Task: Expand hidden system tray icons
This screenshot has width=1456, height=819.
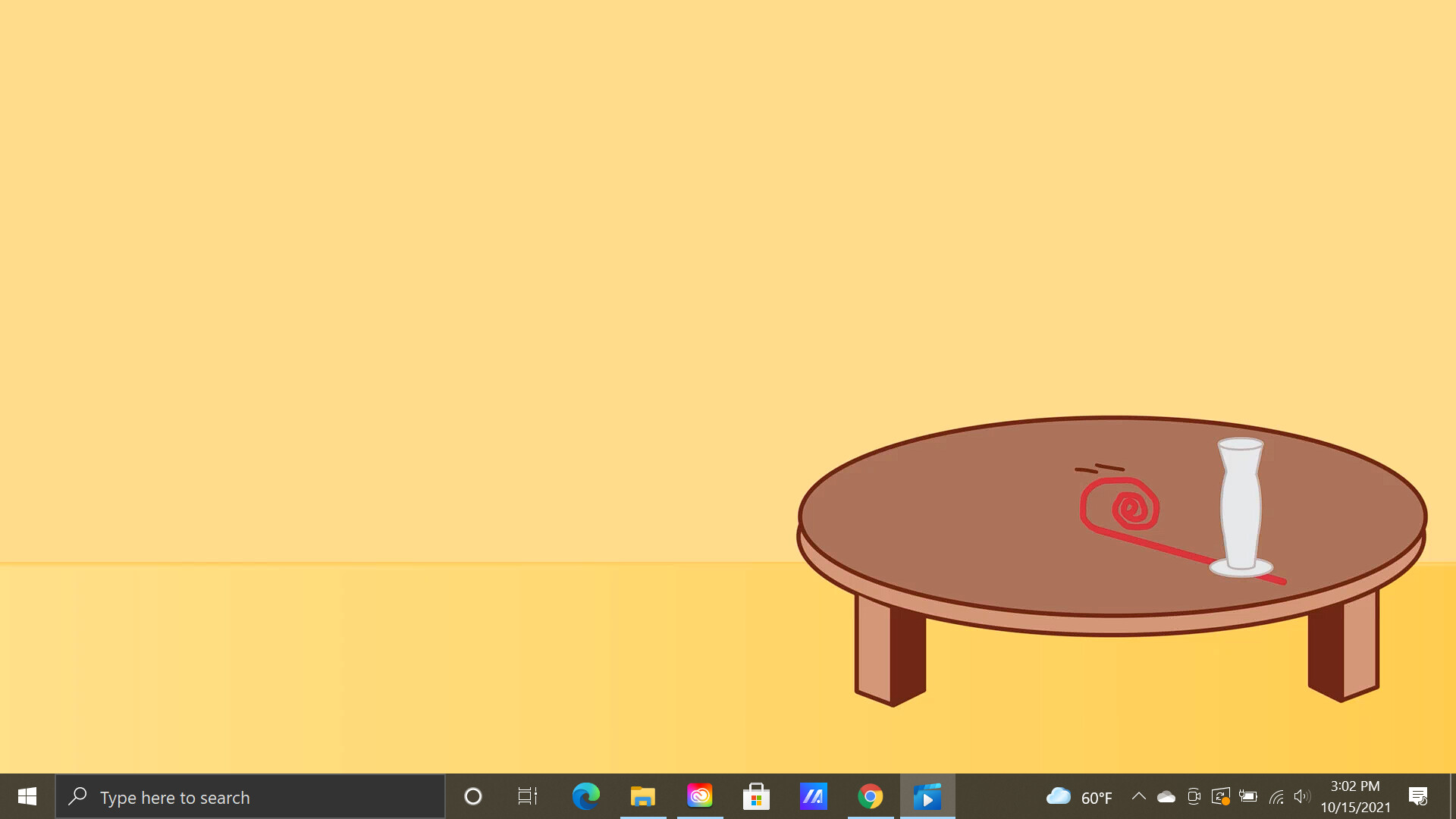Action: click(1138, 796)
